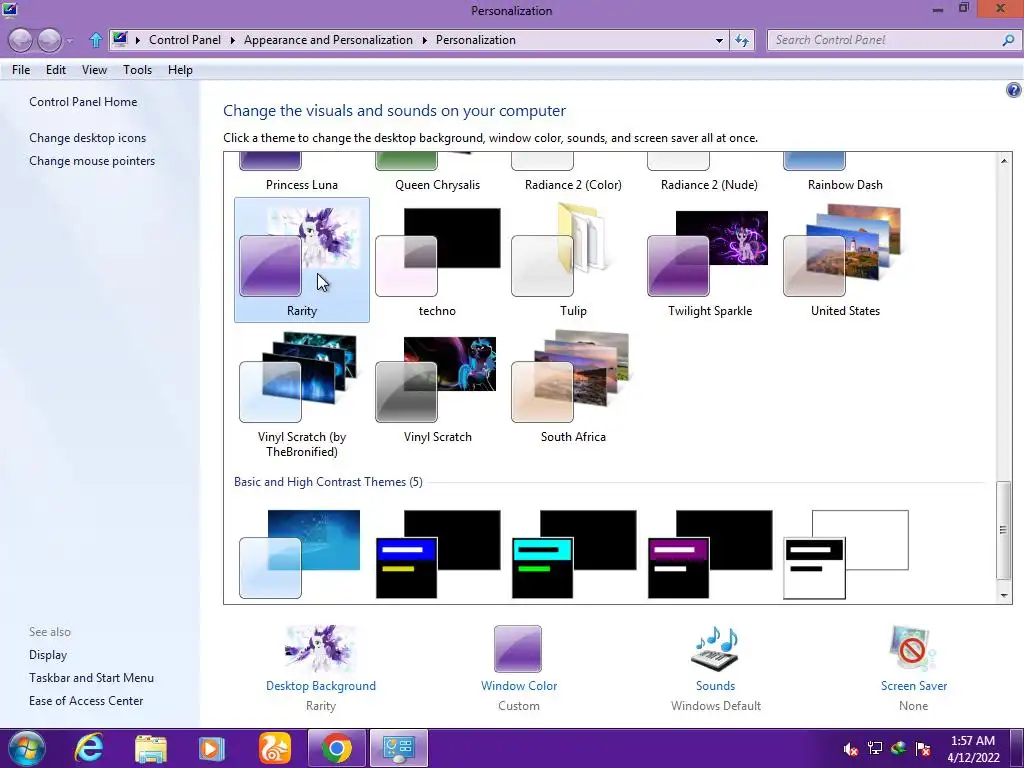Launch UC Browser from taskbar
Screen dimensions: 1024x768
point(275,748)
